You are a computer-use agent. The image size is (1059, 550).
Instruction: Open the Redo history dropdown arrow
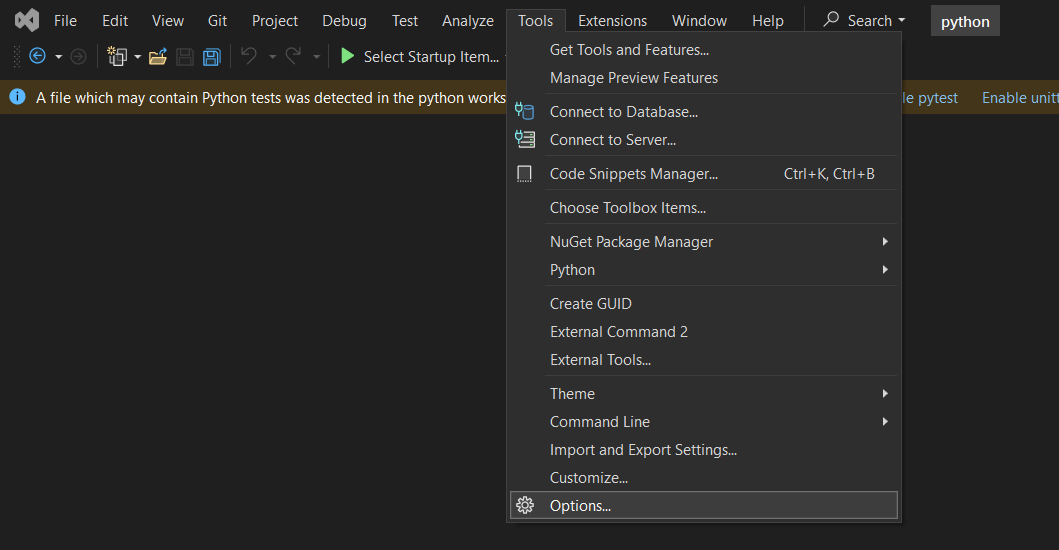click(x=316, y=57)
